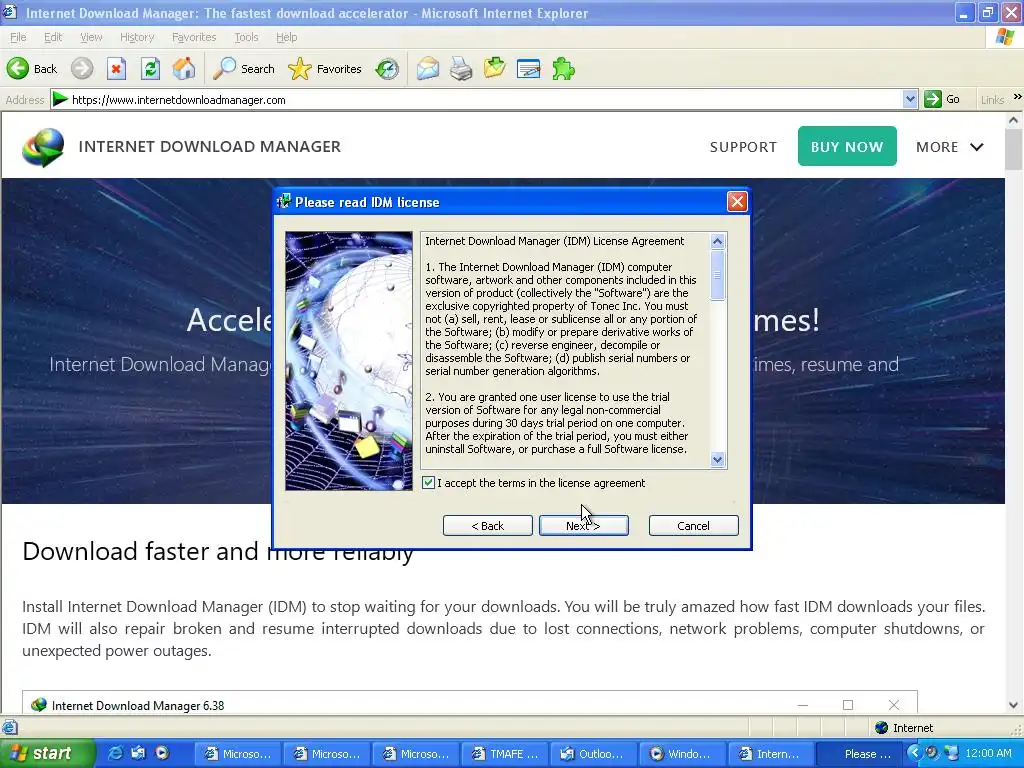
Task: Click the globe artwork image in the dialog
Action: [349, 361]
